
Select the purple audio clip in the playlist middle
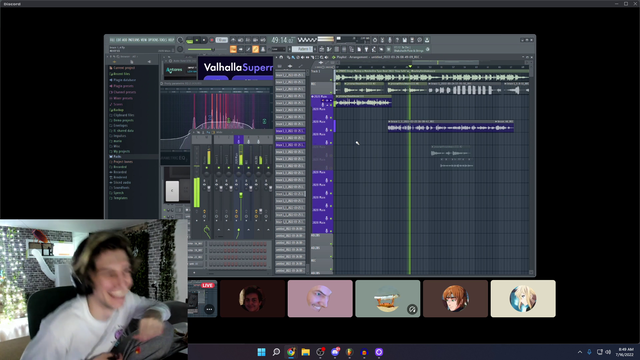pos(450,127)
